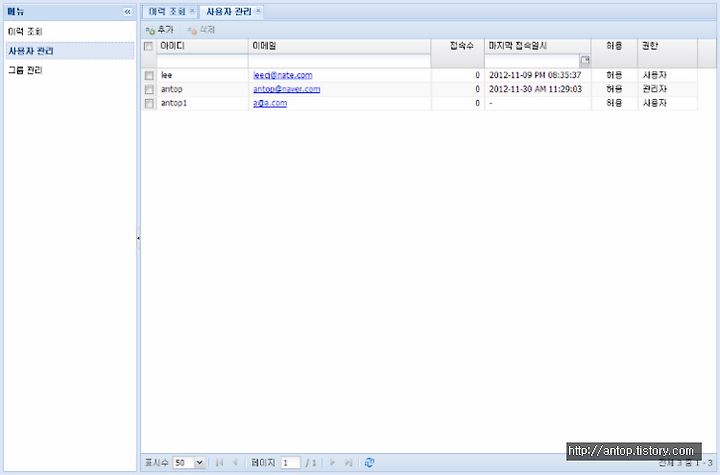Click the 관리자 role cell for antop
This screenshot has width=720, height=475.
[667, 89]
